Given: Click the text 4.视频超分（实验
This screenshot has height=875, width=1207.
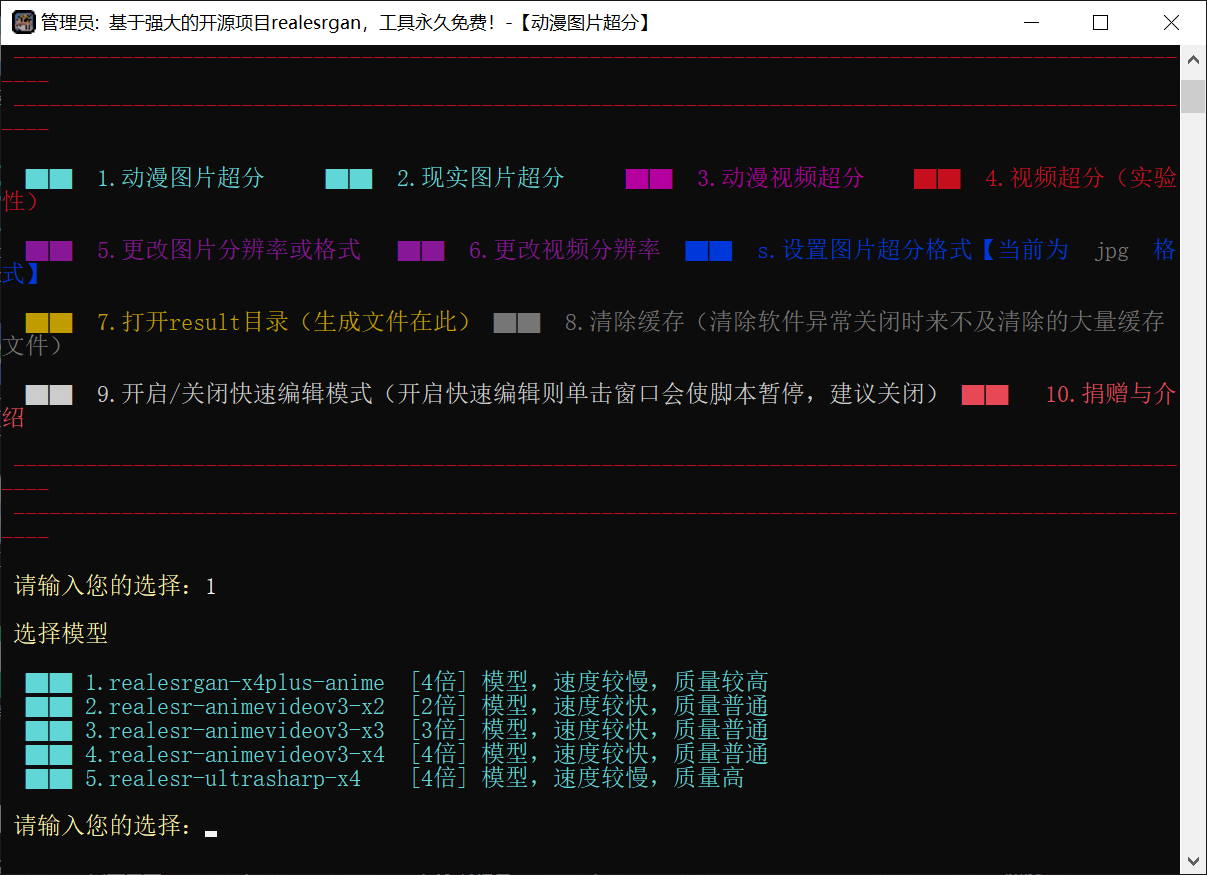Looking at the screenshot, I should 1081,179.
